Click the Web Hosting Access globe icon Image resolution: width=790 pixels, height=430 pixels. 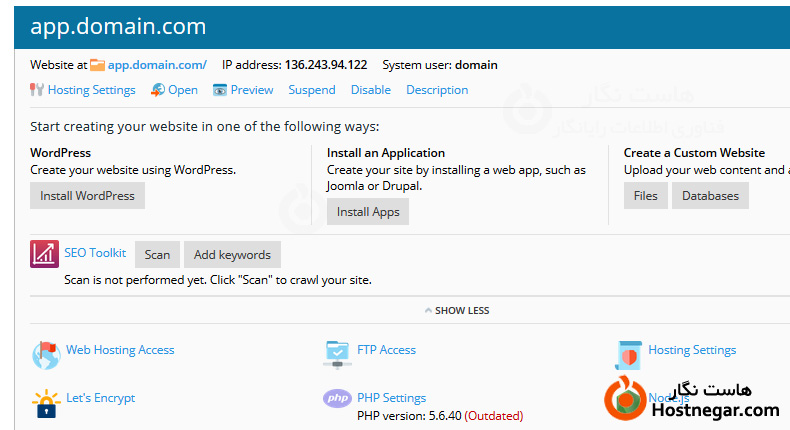pyautogui.click(x=46, y=353)
